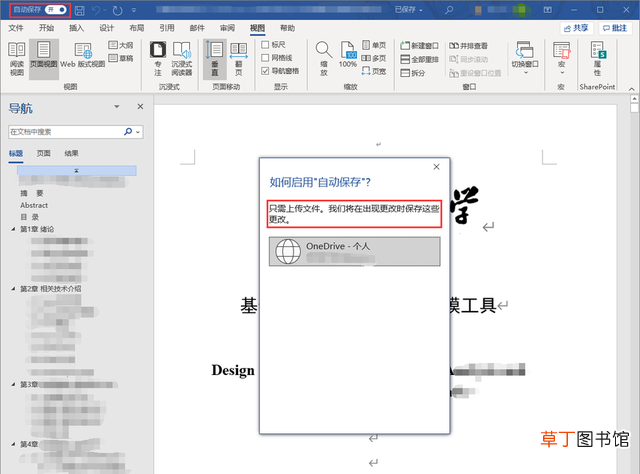Open the 缩放 zoom dialog
This screenshot has height=474, width=640.
point(324,59)
